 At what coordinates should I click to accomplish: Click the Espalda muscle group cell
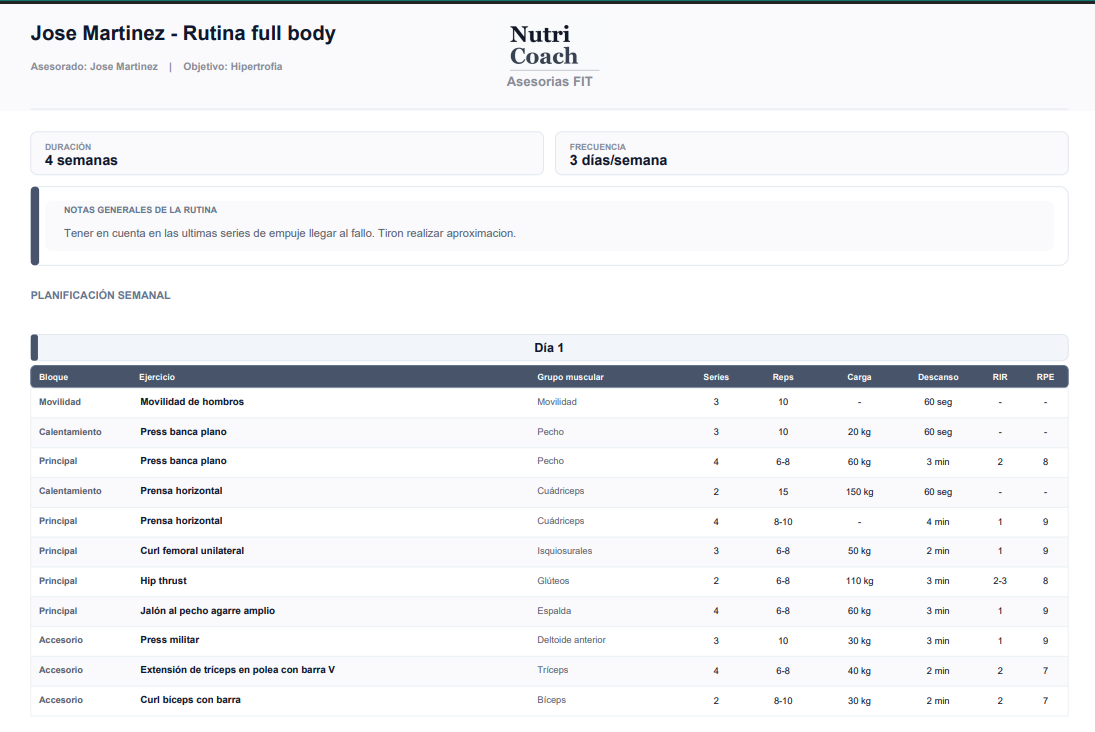pyautogui.click(x=554, y=611)
